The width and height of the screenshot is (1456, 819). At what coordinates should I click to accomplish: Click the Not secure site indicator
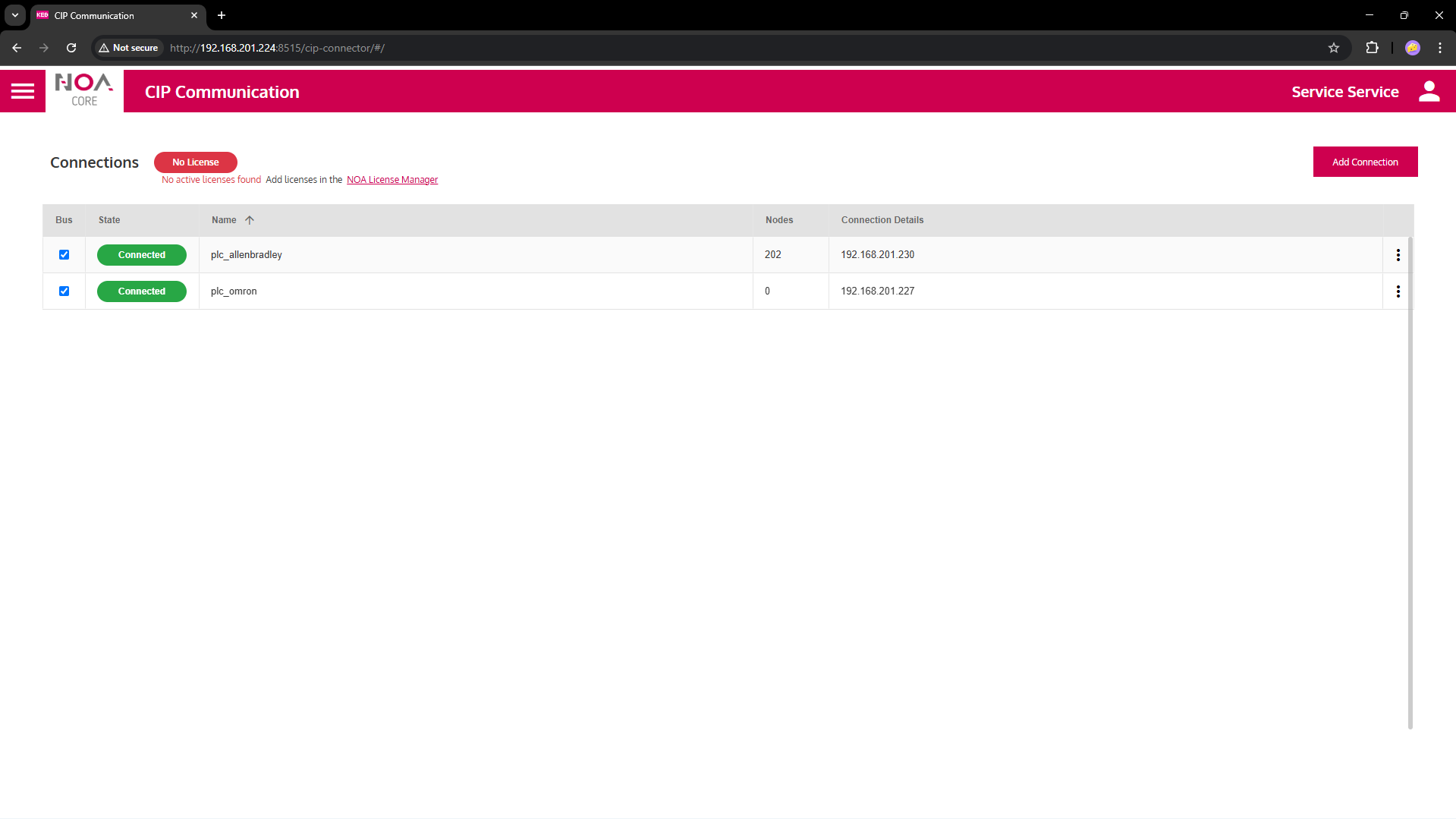coord(128,48)
